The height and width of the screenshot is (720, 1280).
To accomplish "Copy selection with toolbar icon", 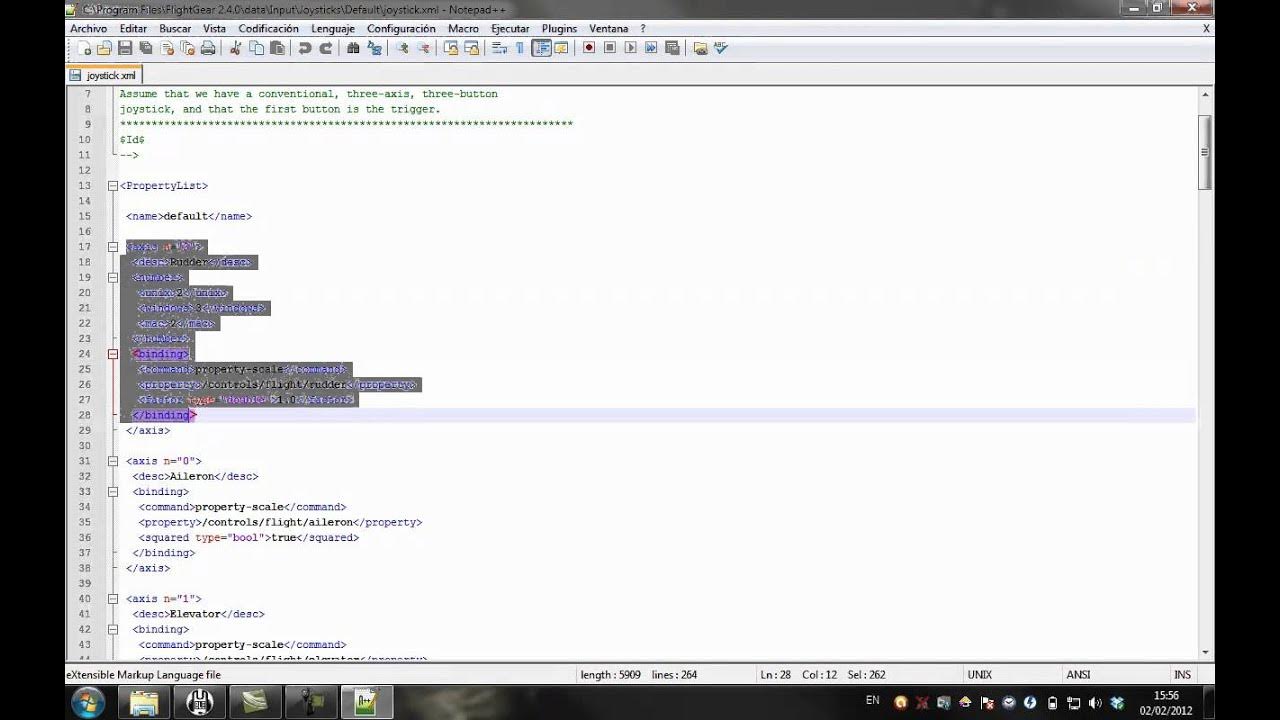I will click(257, 48).
